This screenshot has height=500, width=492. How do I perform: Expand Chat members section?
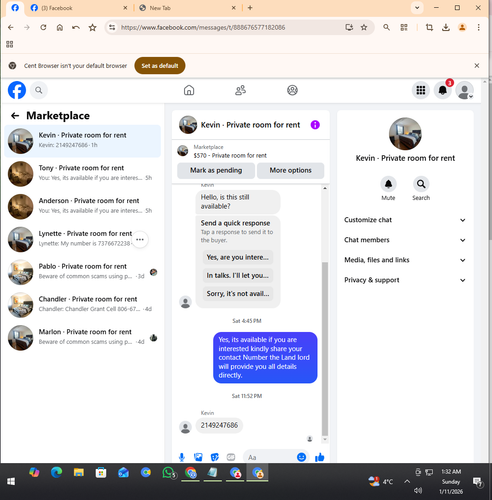405,240
